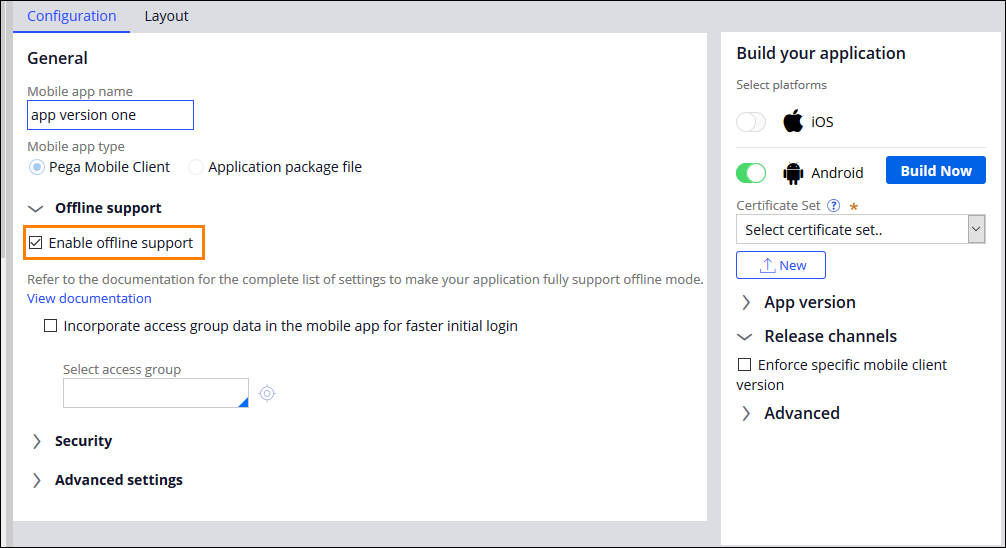This screenshot has width=1006, height=548.
Task: Switch to the Layout tab
Action: [166, 16]
